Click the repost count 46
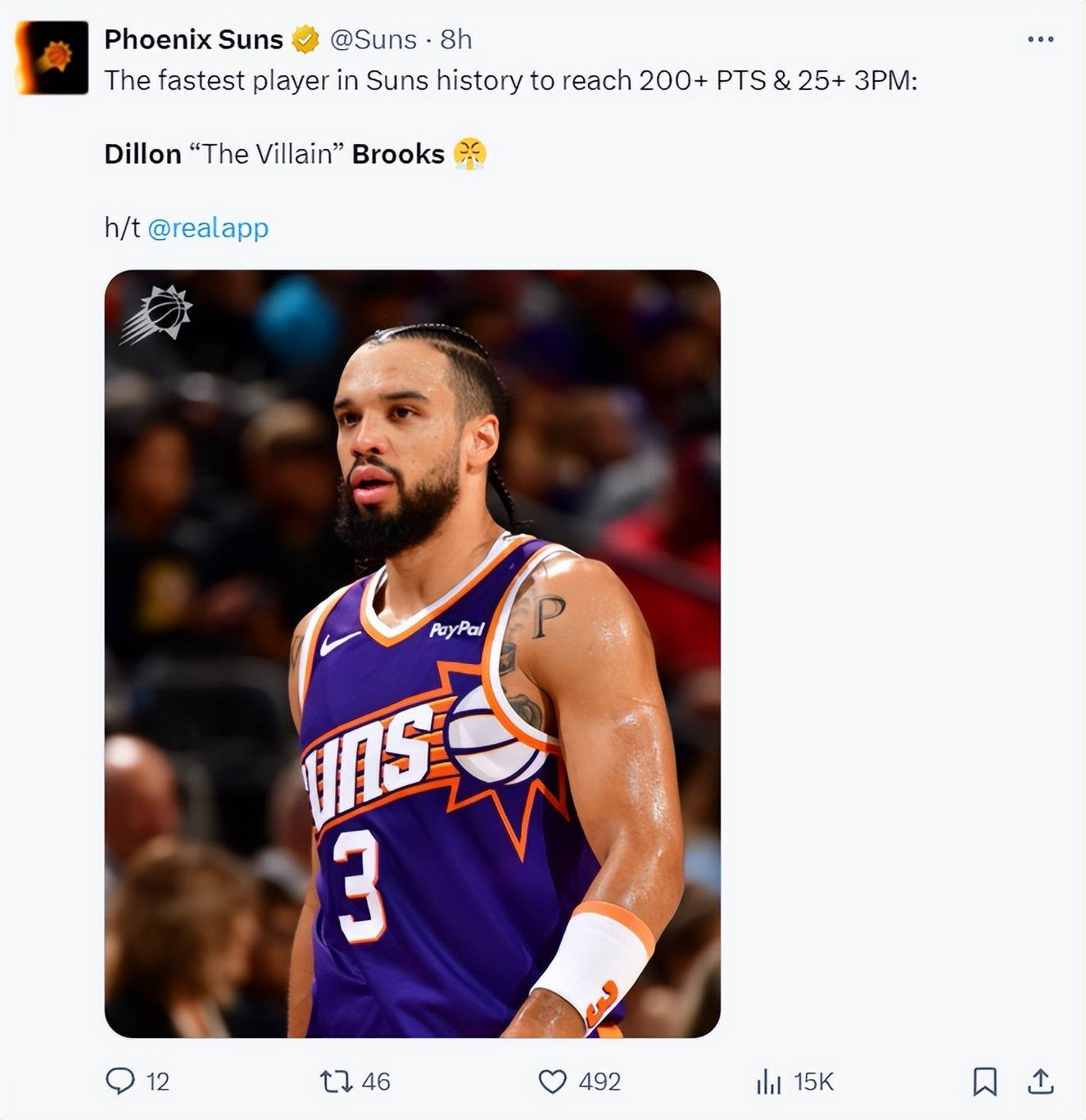The height and width of the screenshot is (1120, 1086). click(375, 1082)
